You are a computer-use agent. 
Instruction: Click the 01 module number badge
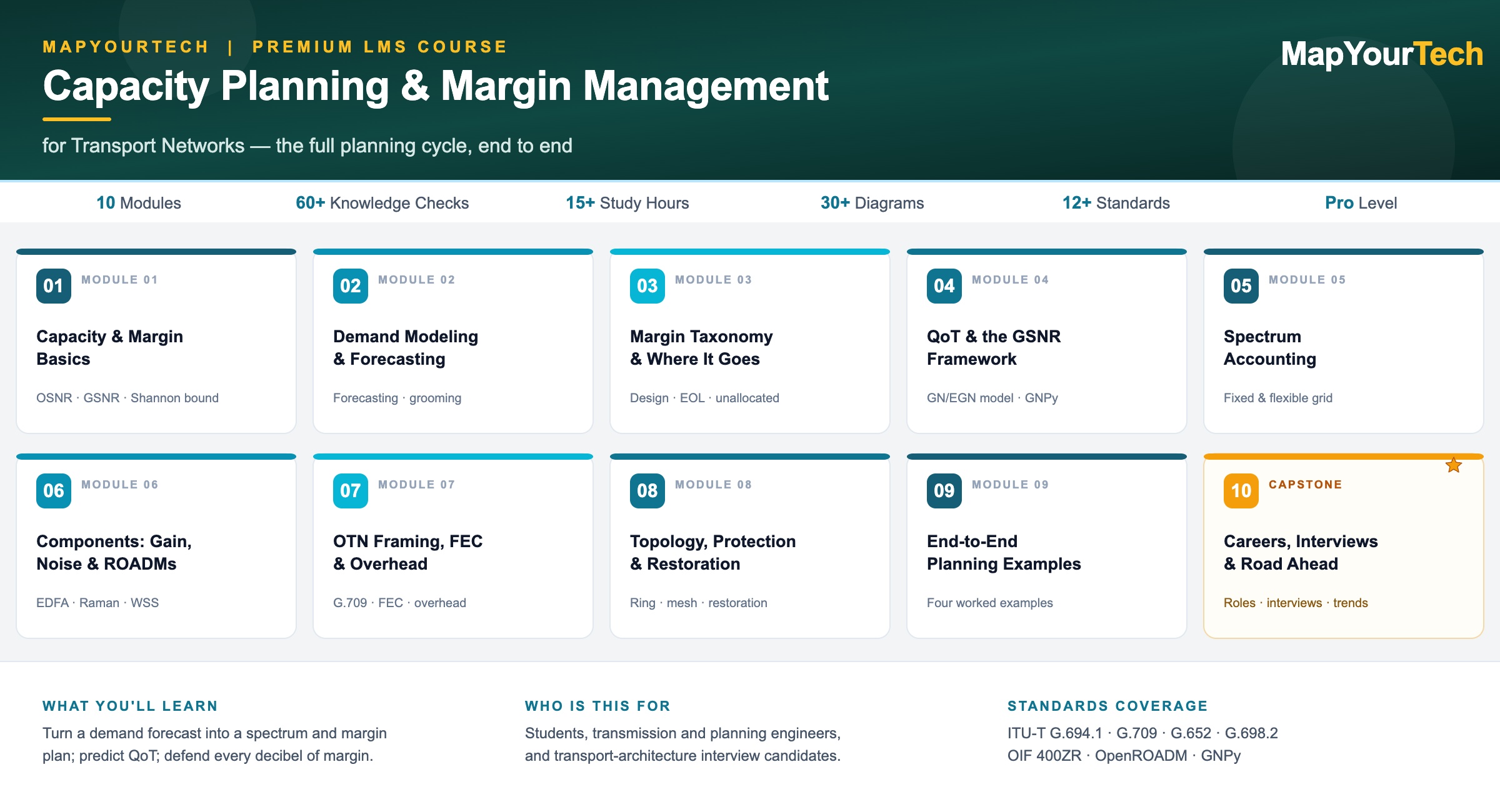point(54,286)
